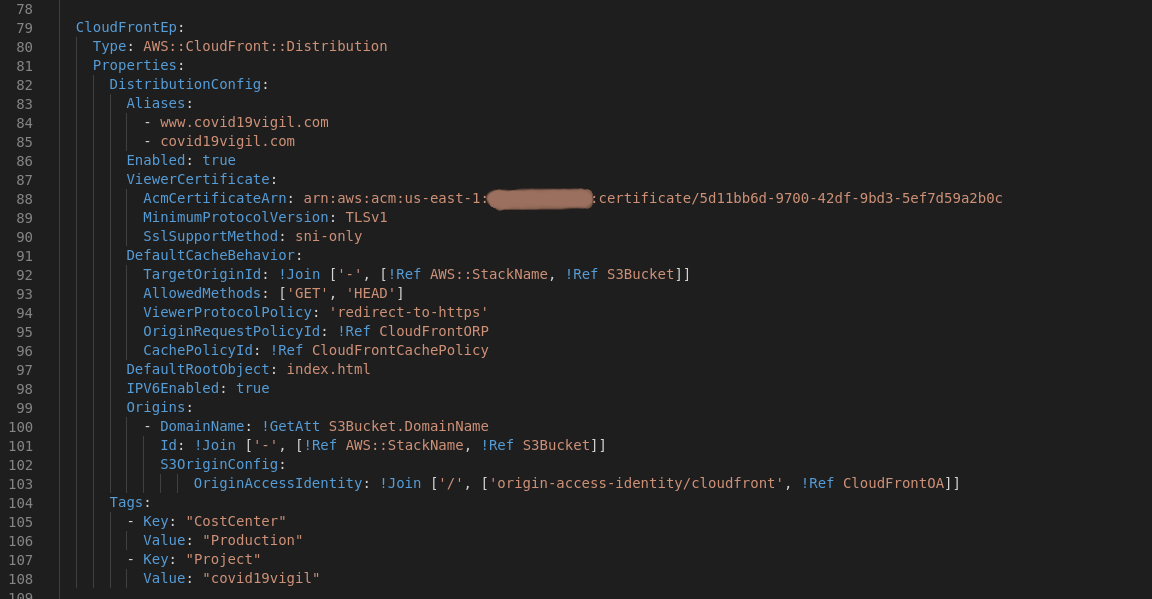Image resolution: width=1152 pixels, height=599 pixels.
Task: Click the CloudFrontOA reference
Action: click(893, 484)
